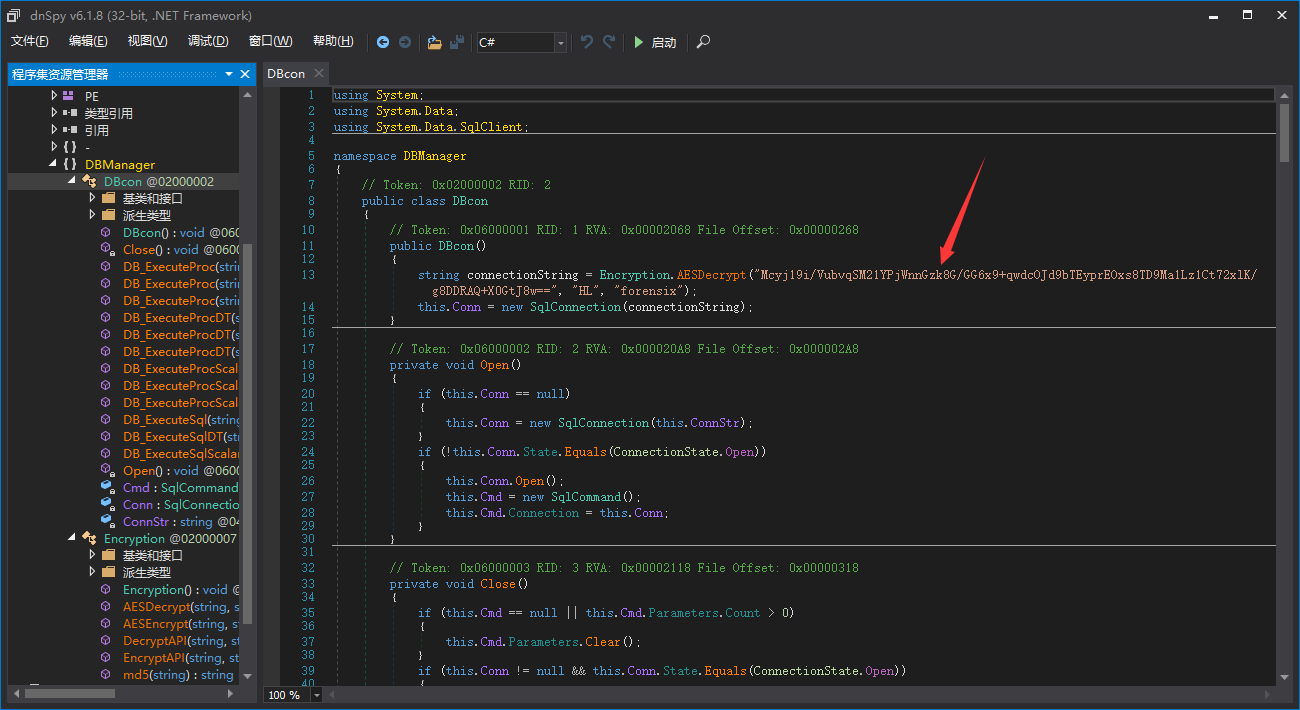Expand 派生类型 under the DBcon class
Image resolution: width=1300 pixels, height=710 pixels.
click(x=92, y=215)
